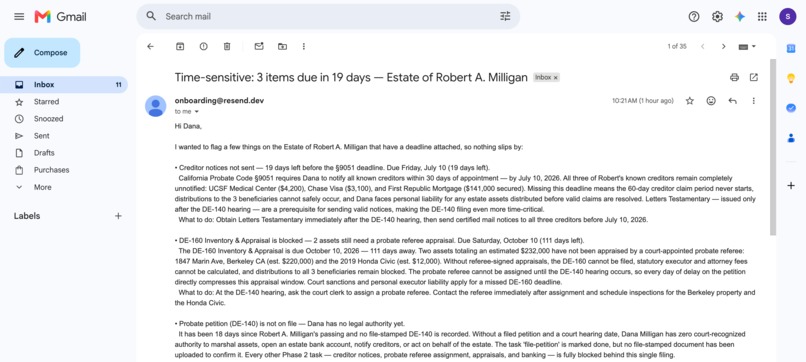
Task: Open the Purchases folder
Action: pos(51,170)
